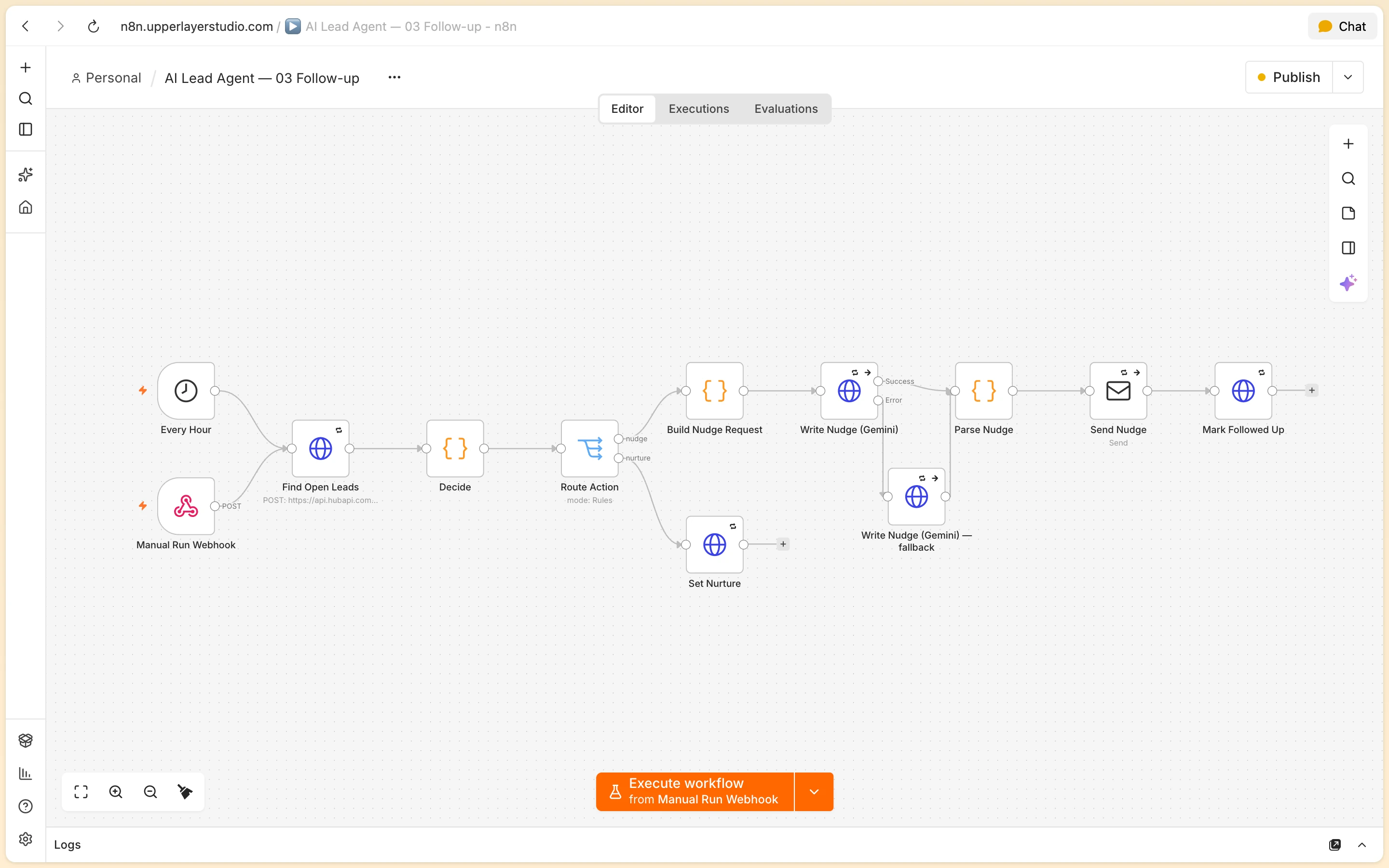Add a sticky note to canvas
Viewport: 1389px width, 868px height.
[x=1348, y=213]
